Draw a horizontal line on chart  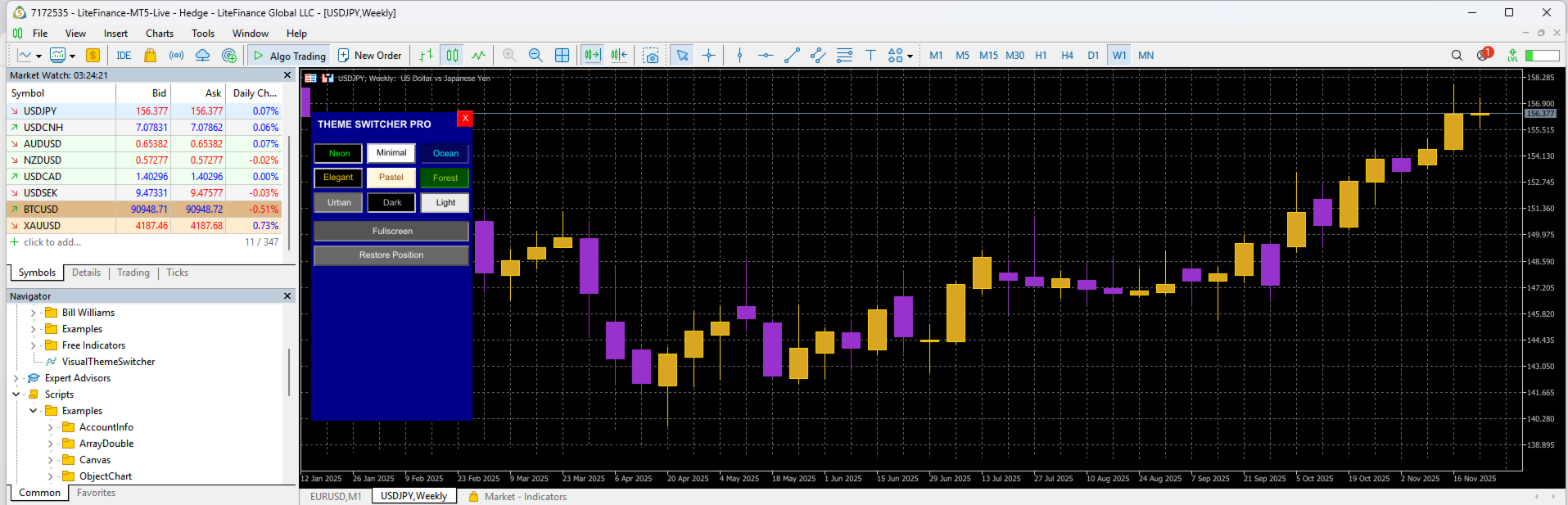point(766,56)
